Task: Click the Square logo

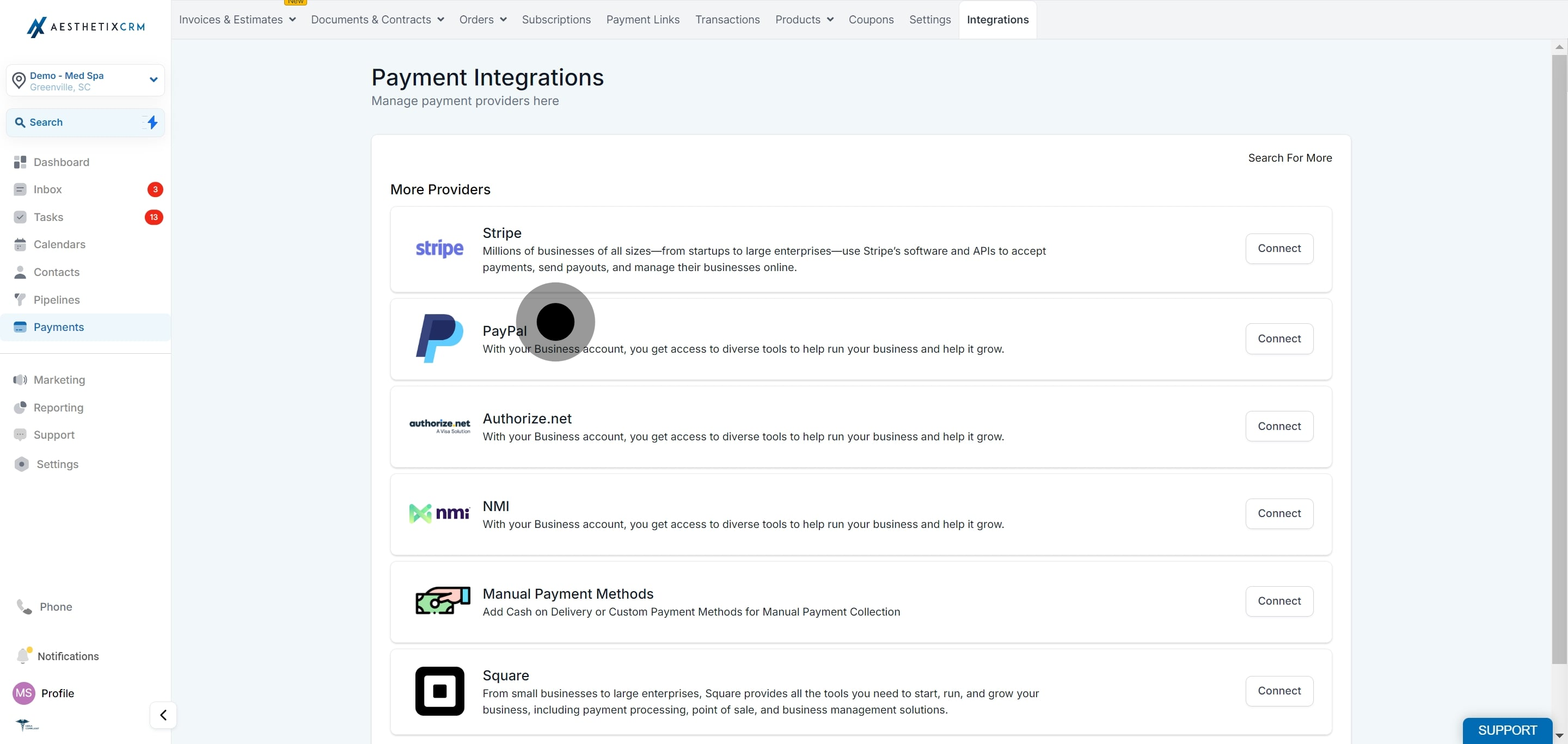Action: click(439, 691)
